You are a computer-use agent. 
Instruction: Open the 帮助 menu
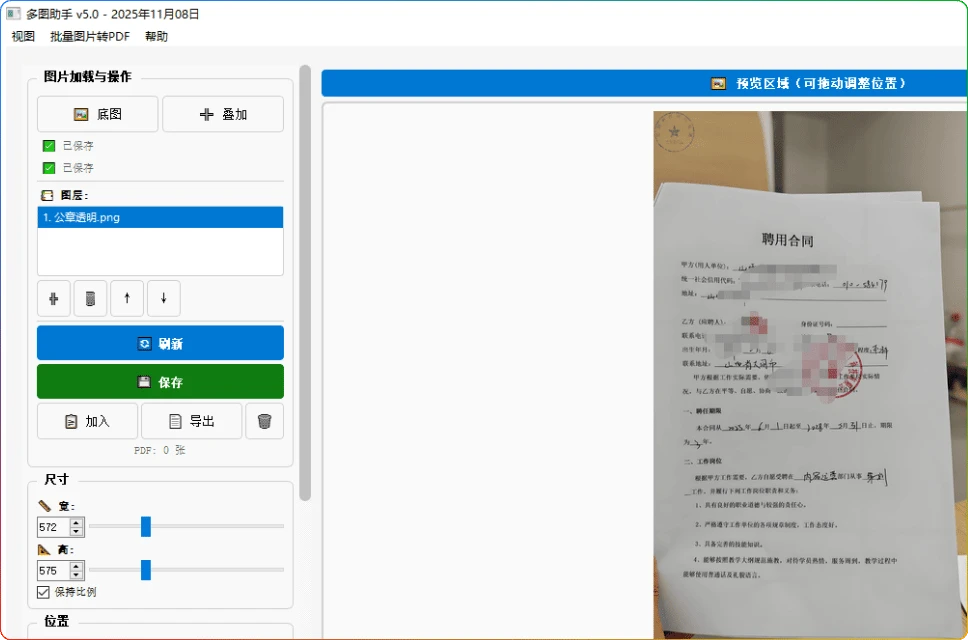156,36
